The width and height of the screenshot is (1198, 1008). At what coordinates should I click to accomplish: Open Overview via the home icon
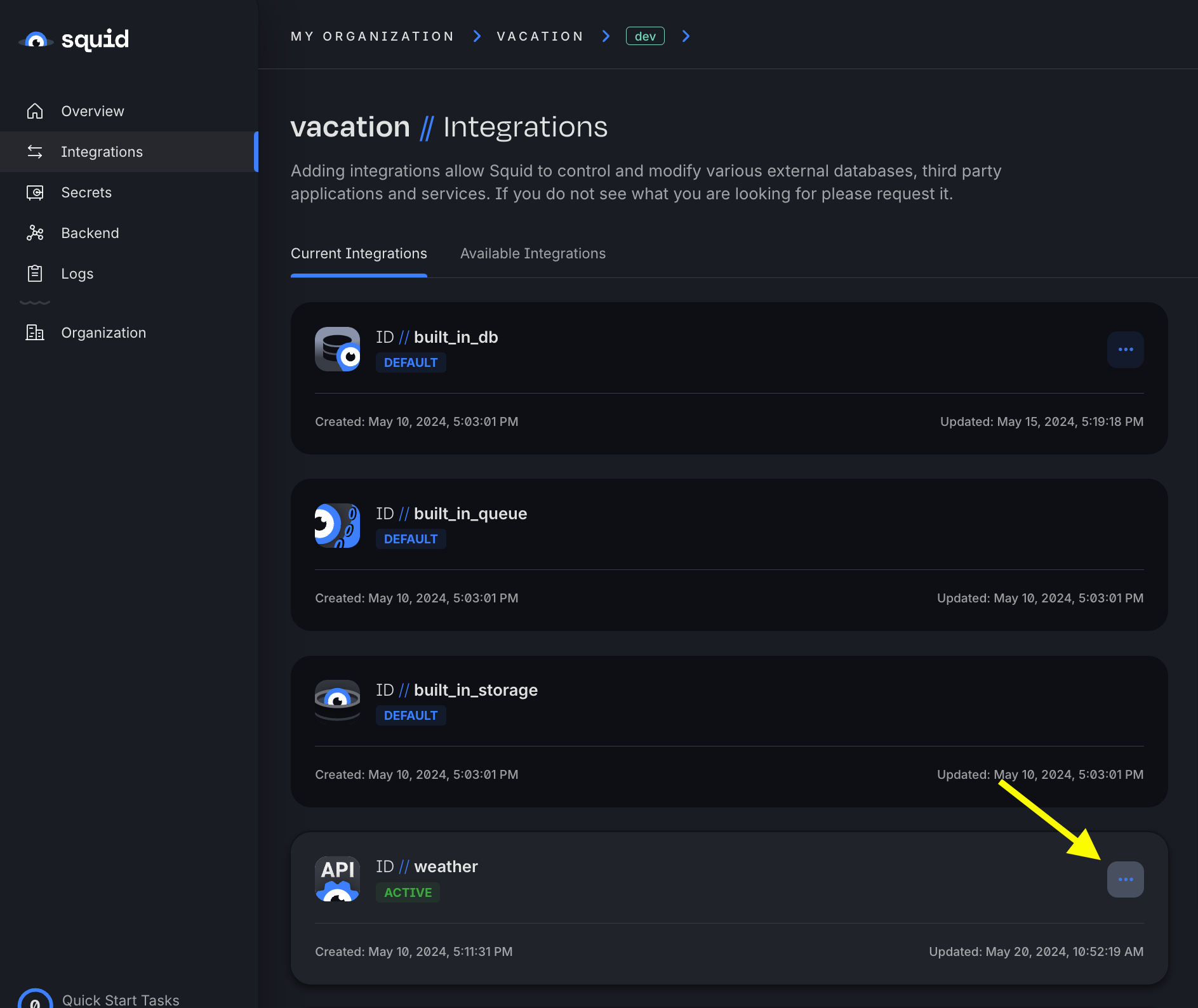click(x=35, y=111)
